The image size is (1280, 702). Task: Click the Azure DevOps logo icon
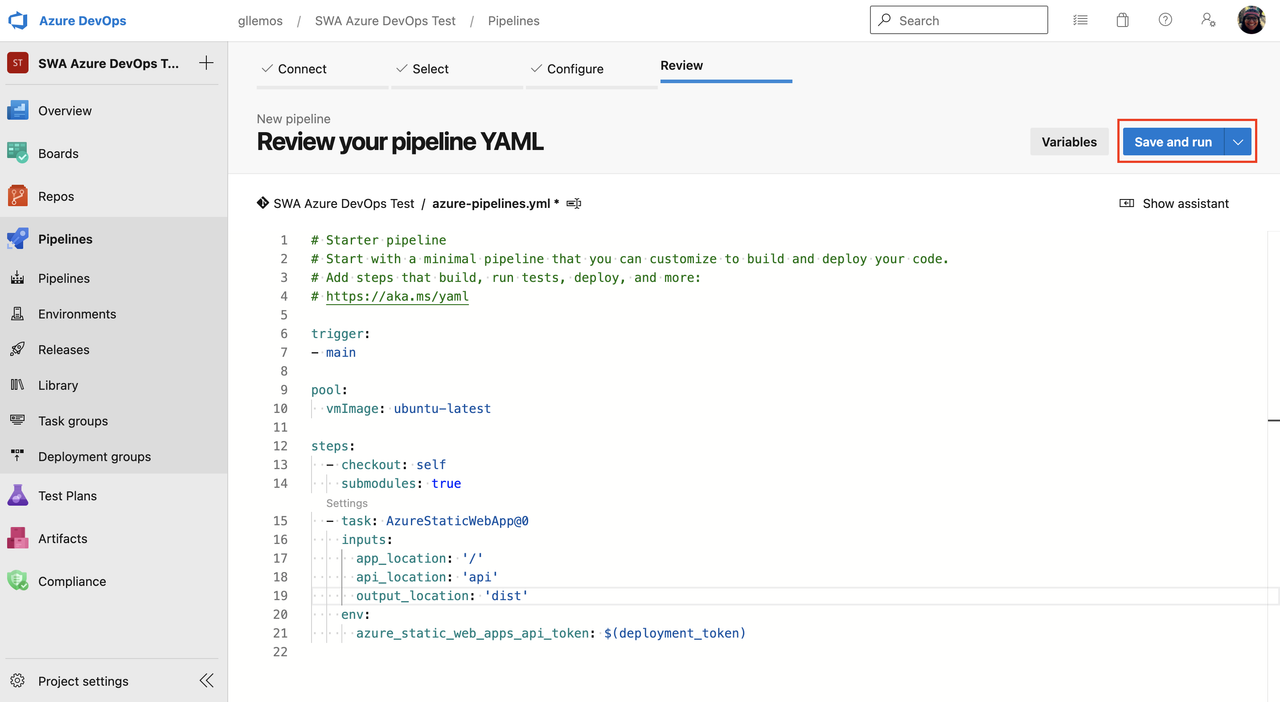18,20
